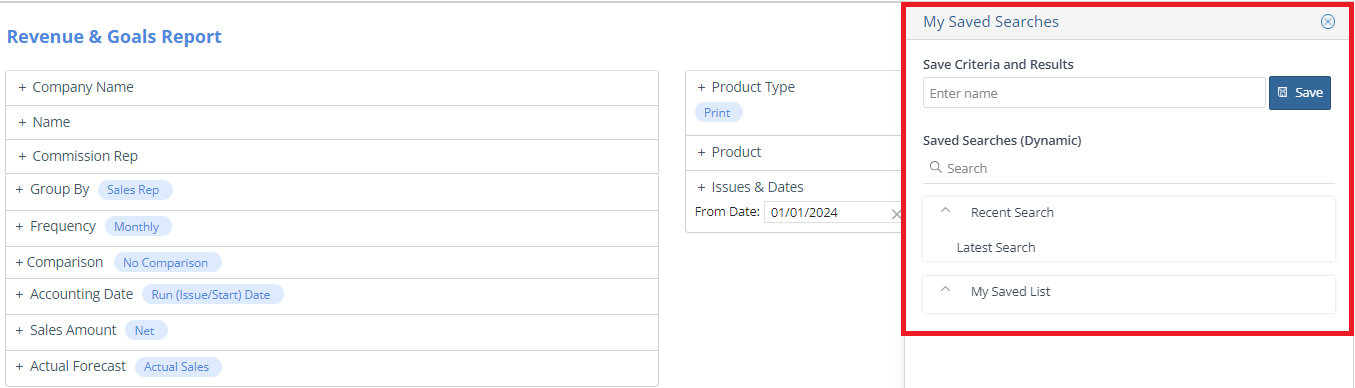Expand the Commission Rep filter

[x=78, y=156]
